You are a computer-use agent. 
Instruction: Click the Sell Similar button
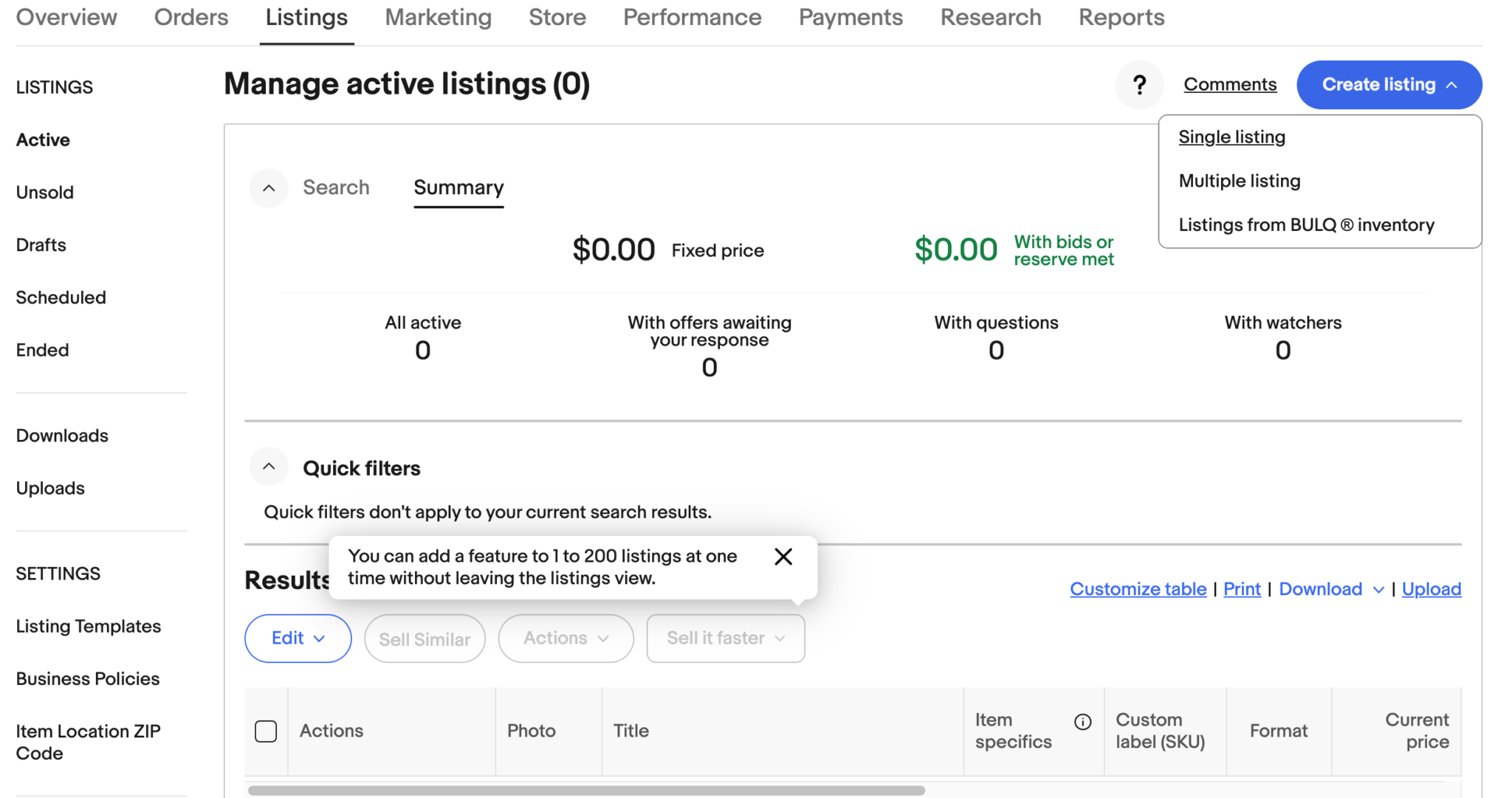(425, 638)
